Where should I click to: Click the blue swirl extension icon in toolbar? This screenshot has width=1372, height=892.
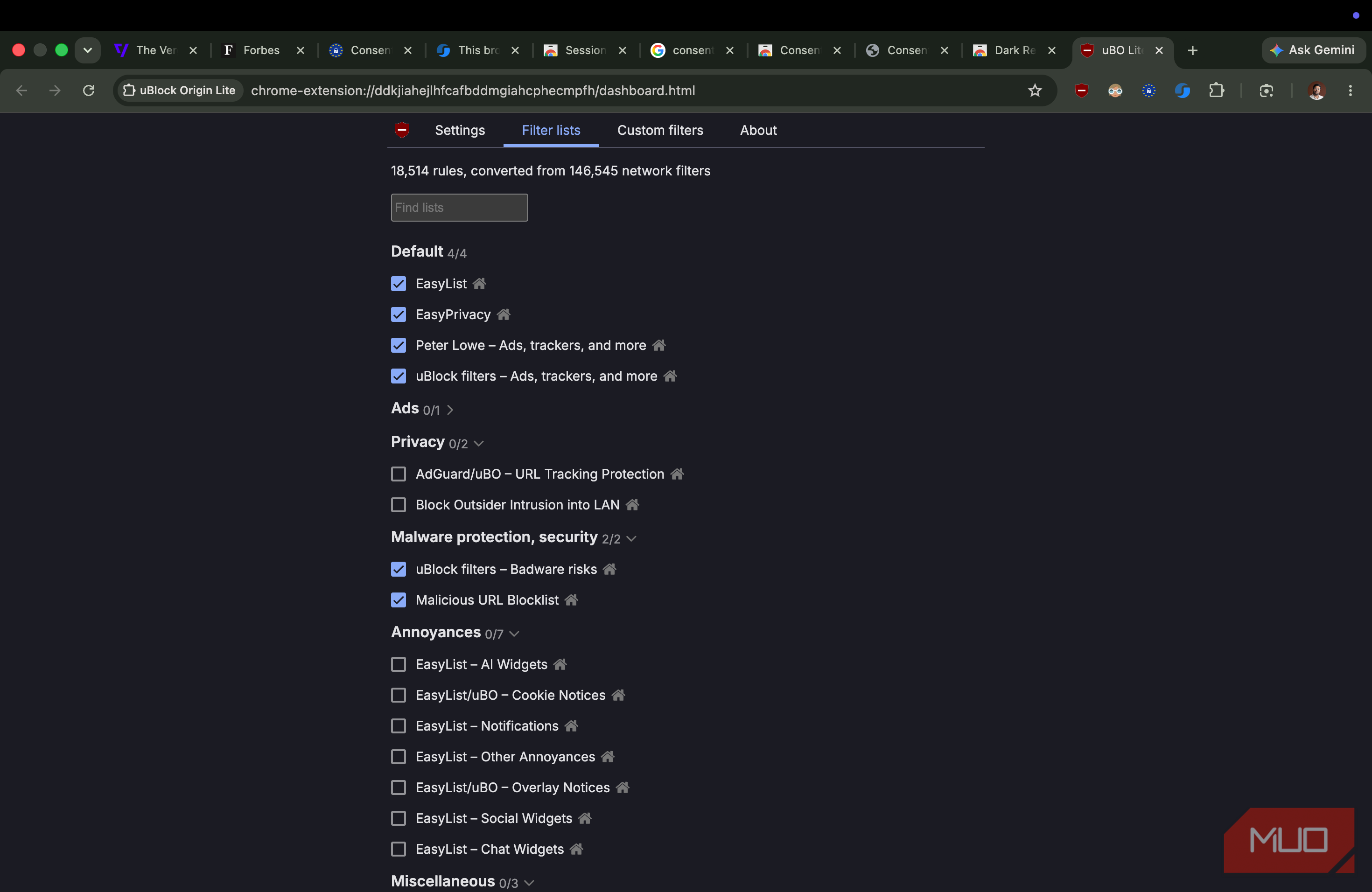[1183, 91]
